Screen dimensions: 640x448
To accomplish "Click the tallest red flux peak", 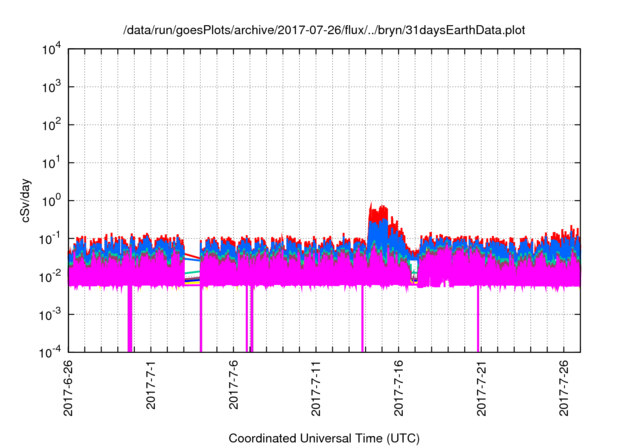I will click(x=372, y=206).
